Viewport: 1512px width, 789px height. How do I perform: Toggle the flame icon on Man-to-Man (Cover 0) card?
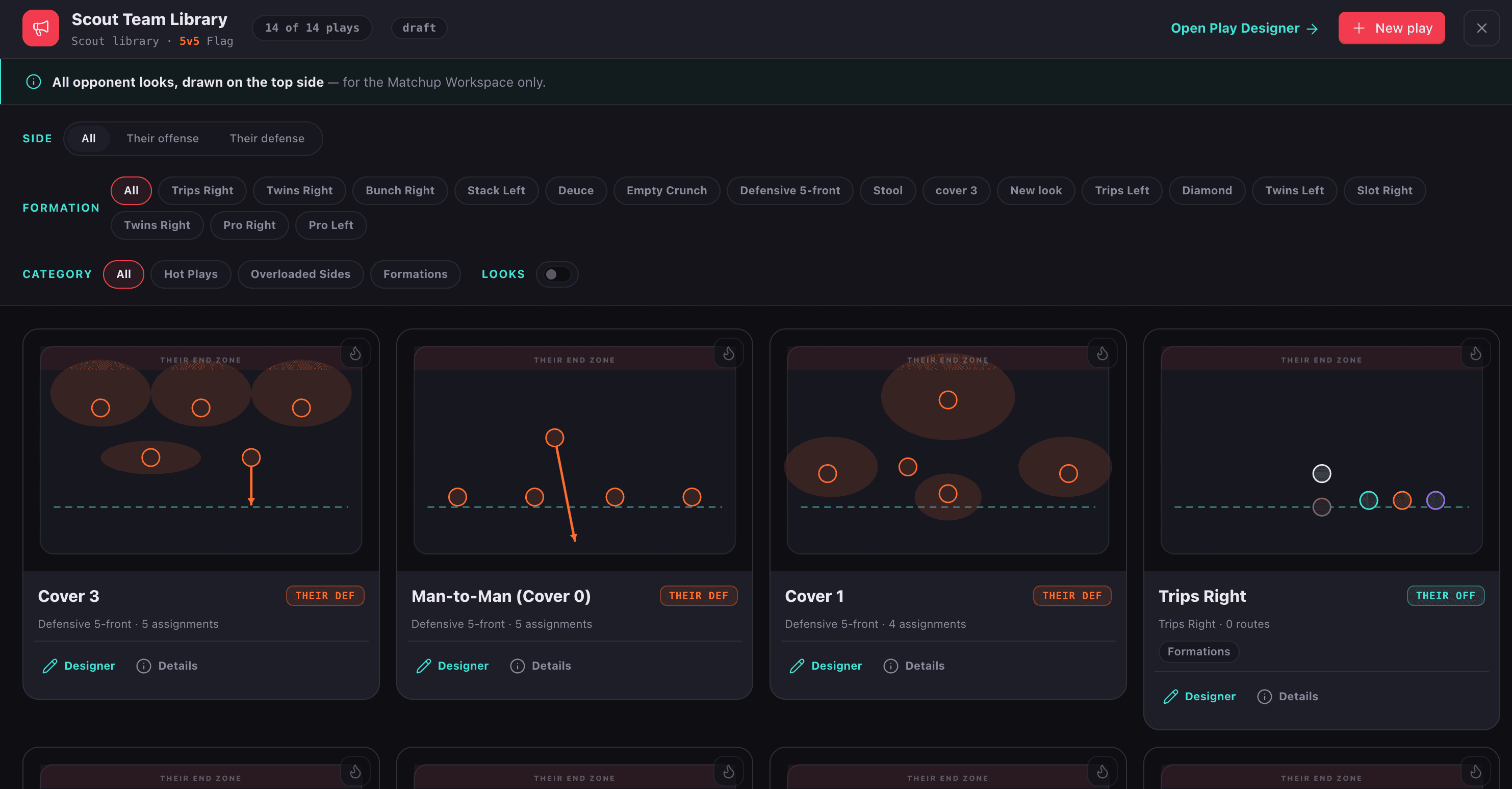(x=728, y=353)
